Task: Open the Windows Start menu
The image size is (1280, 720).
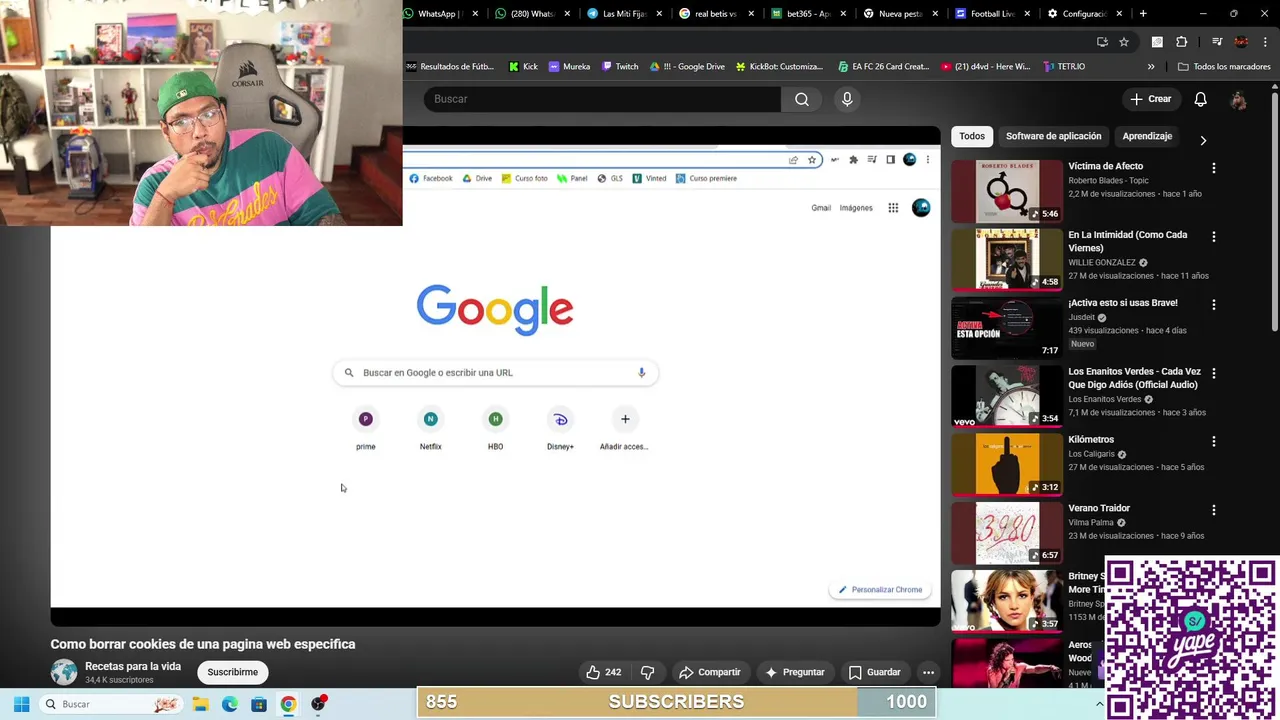Action: pyautogui.click(x=21, y=704)
